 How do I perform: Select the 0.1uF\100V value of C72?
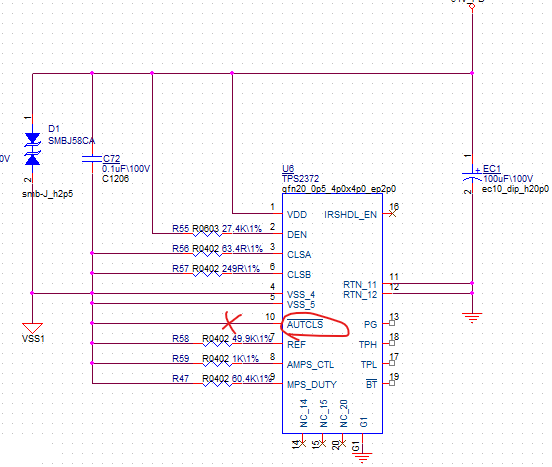[x=126, y=169]
